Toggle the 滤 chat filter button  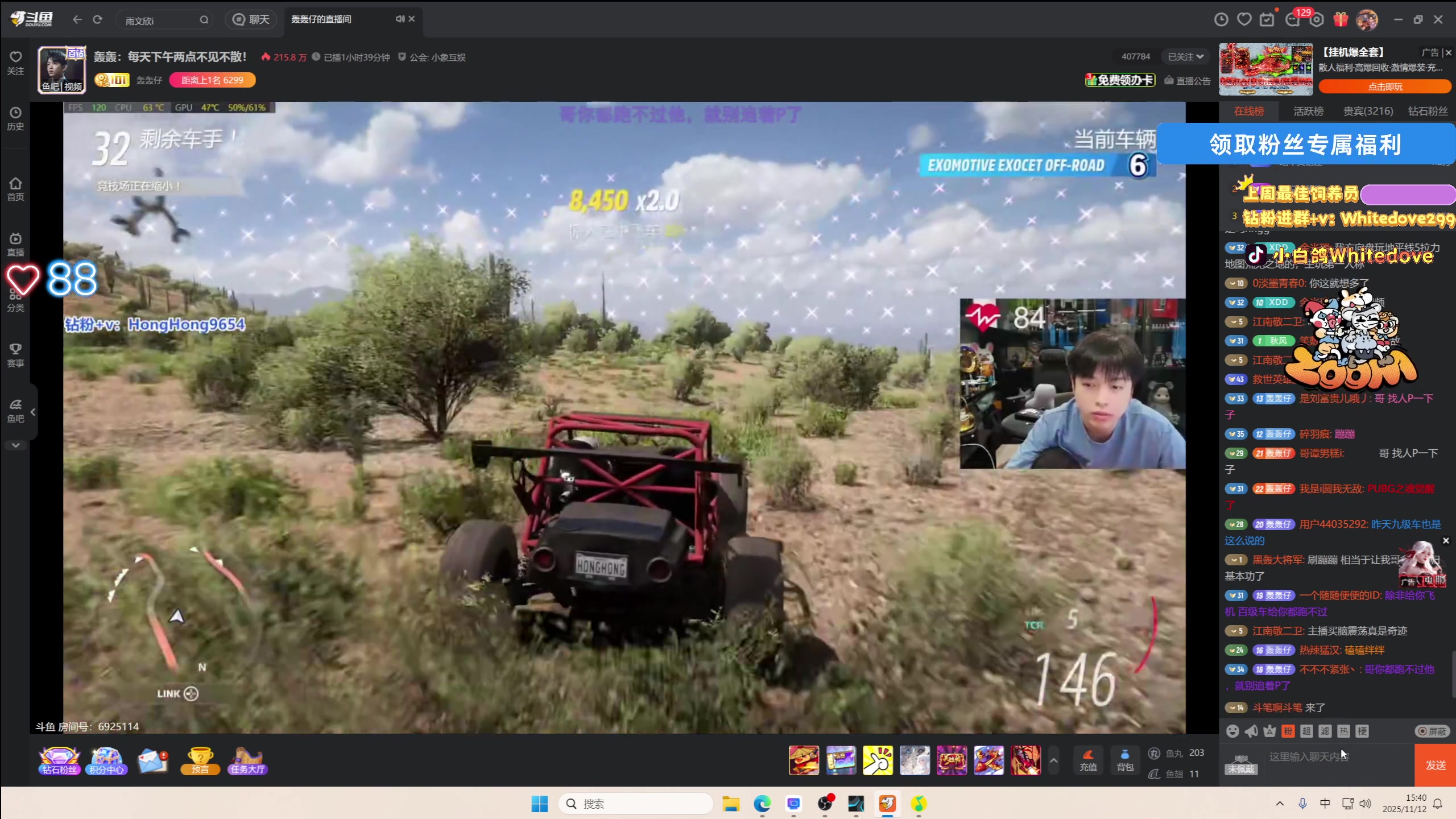(x=1325, y=731)
